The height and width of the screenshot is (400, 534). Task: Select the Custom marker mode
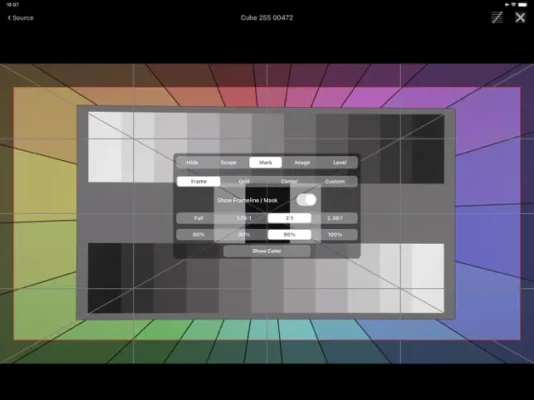(x=334, y=181)
